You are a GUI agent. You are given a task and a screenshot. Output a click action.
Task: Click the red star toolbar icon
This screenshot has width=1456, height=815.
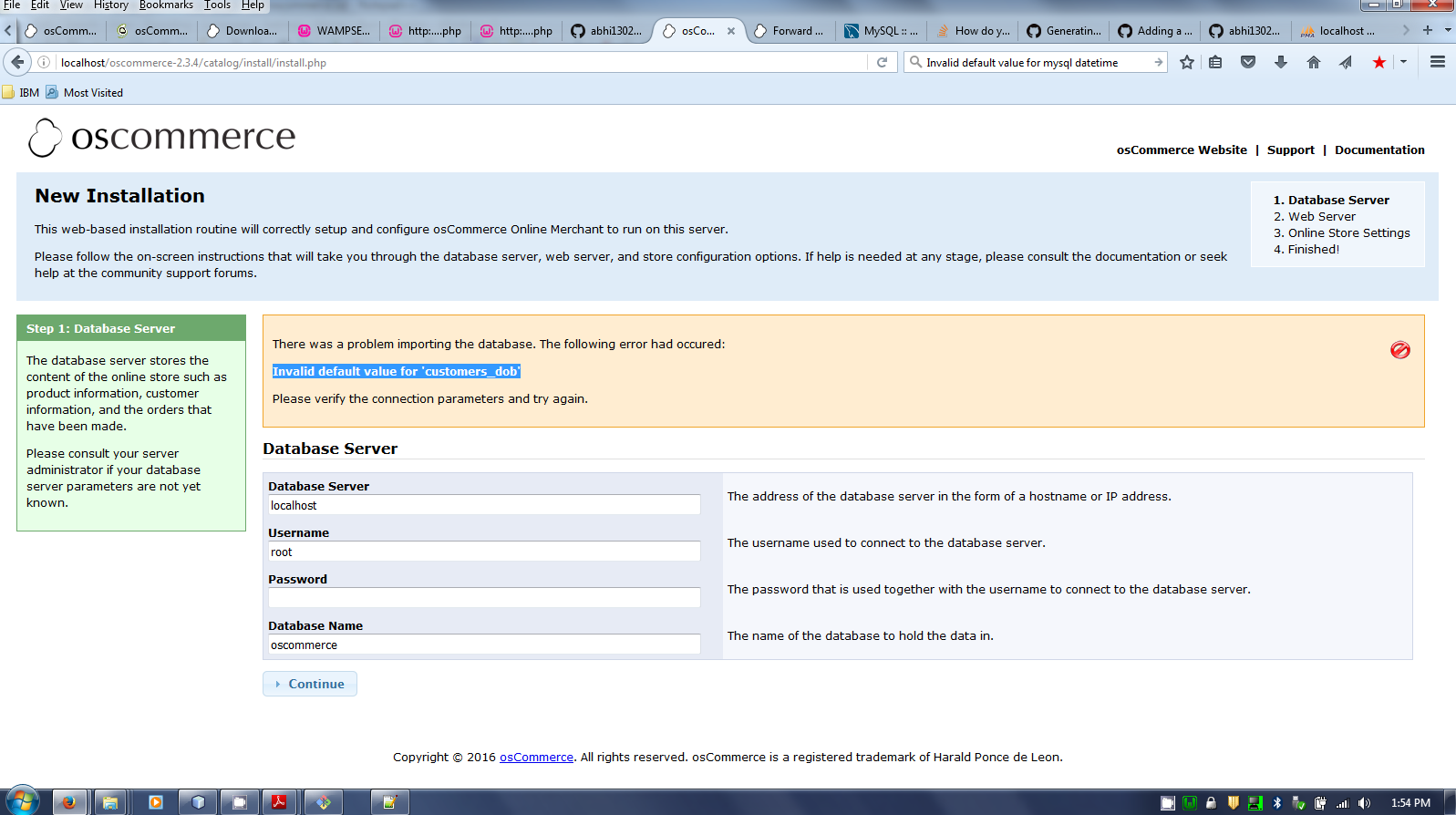(1379, 62)
